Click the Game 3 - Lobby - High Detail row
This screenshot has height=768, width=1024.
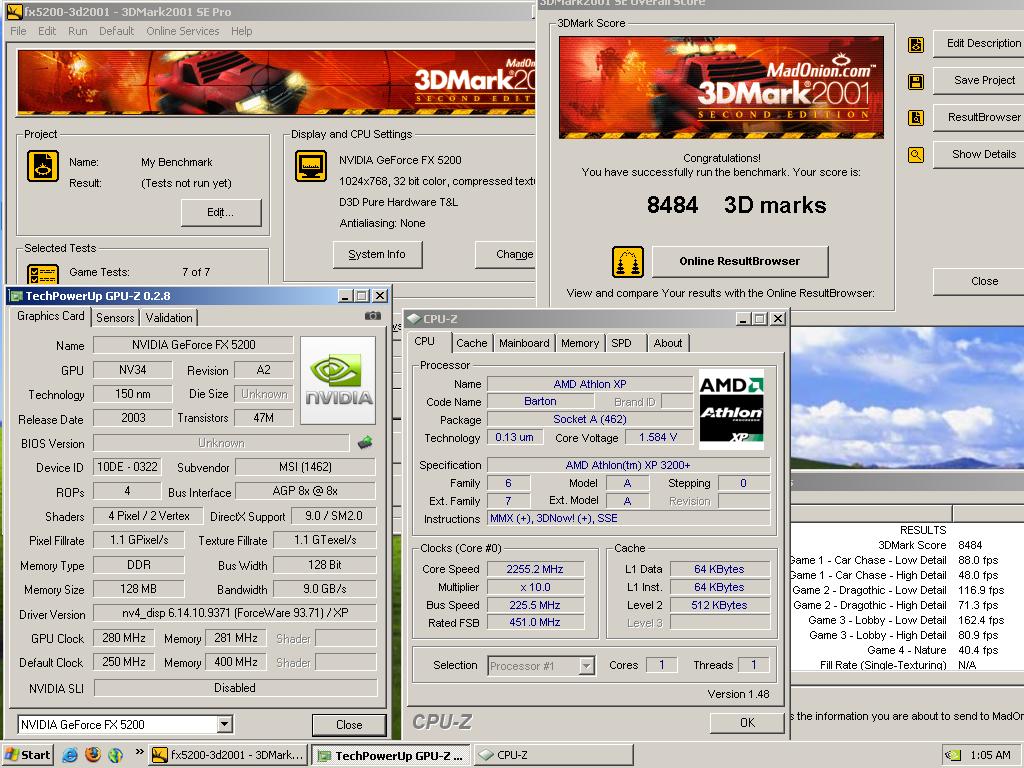click(x=908, y=635)
